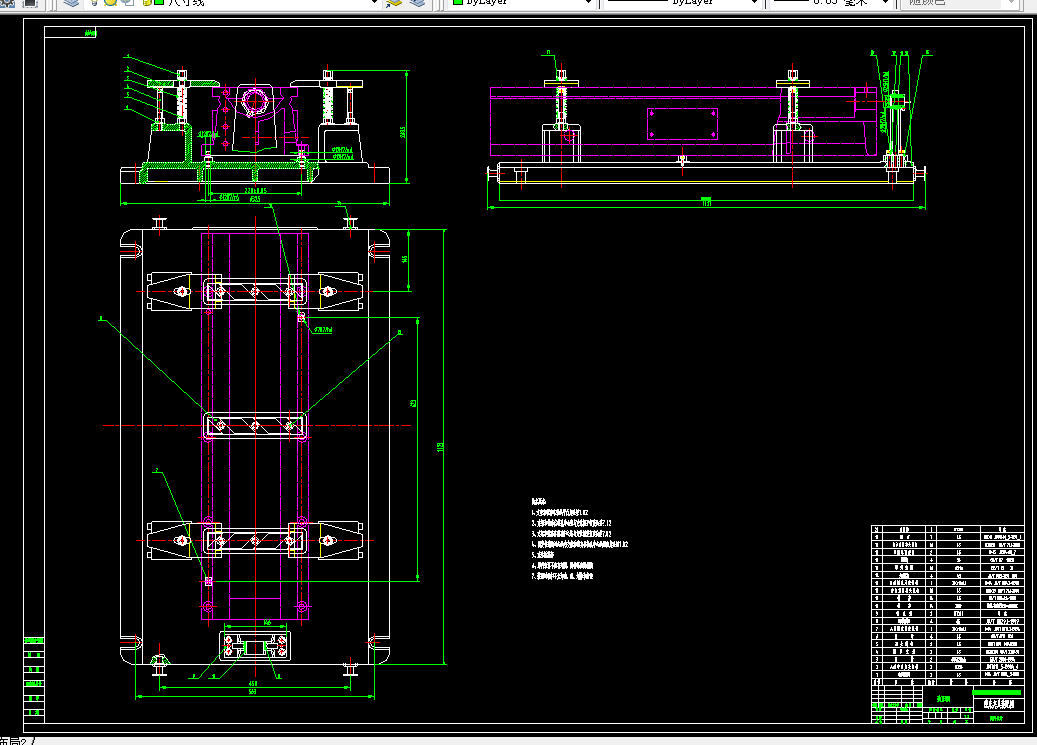Viewport: 1037px width, 745px height.
Task: Expand the layer name dropdown list
Action: [374, 3]
